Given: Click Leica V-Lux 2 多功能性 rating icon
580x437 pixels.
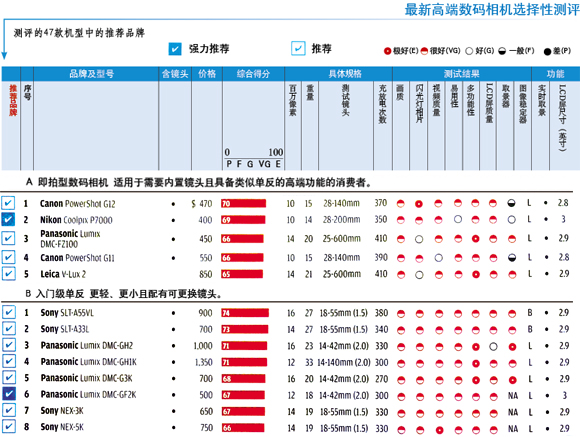Looking at the screenshot, I should coord(476,275).
